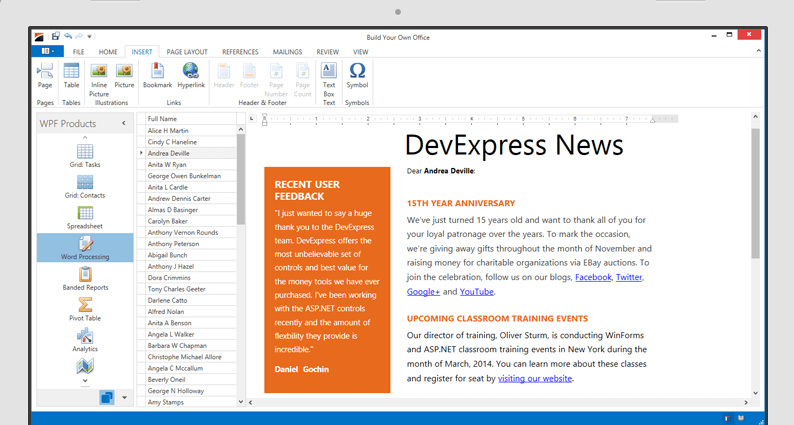794x425 pixels.
Task: Select the Word Processing demo
Action: tap(85, 248)
